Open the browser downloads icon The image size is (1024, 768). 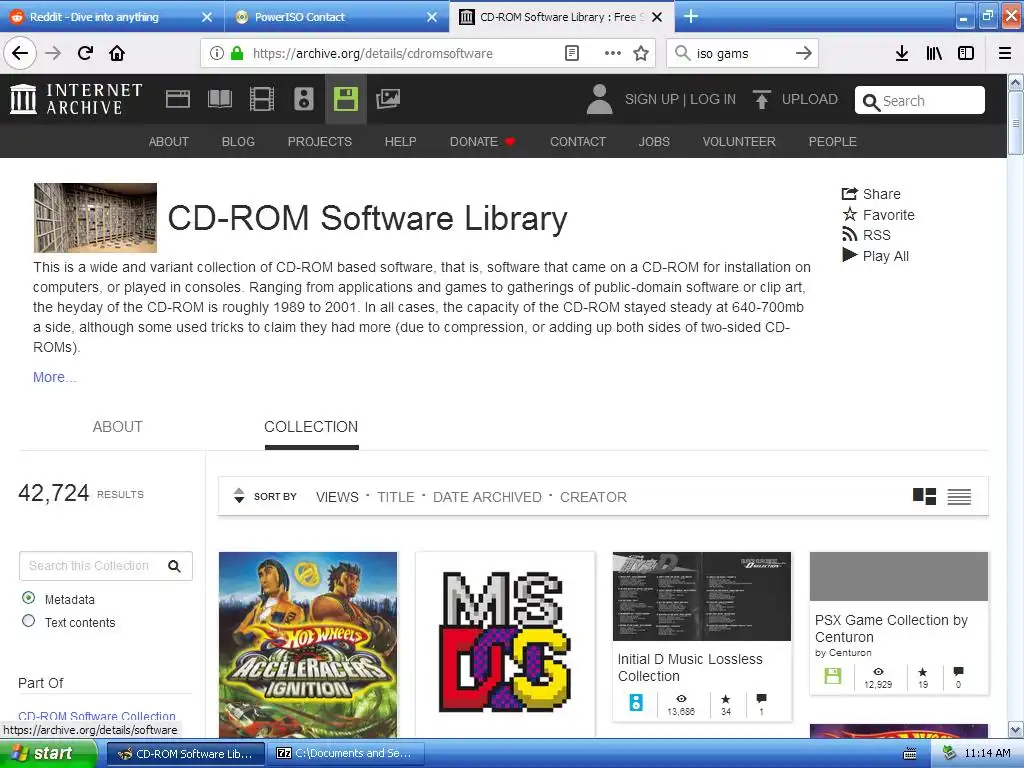click(901, 53)
